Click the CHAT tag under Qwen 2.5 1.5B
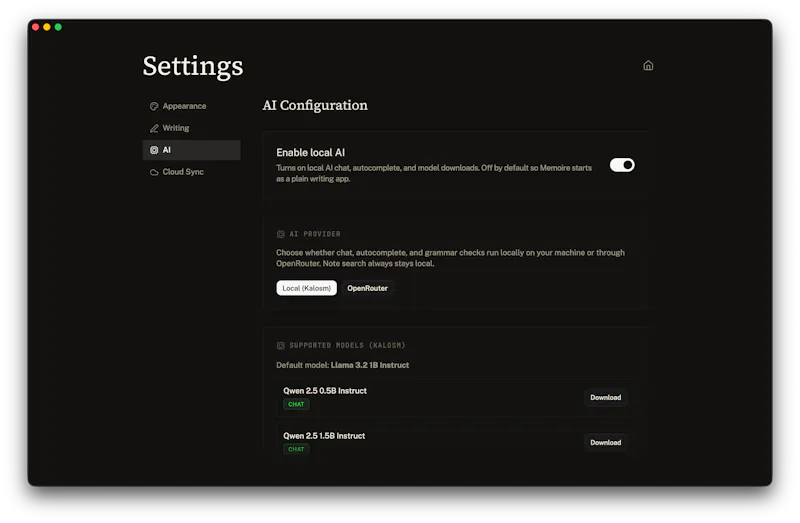Viewport: 800px width, 523px height. click(296, 449)
